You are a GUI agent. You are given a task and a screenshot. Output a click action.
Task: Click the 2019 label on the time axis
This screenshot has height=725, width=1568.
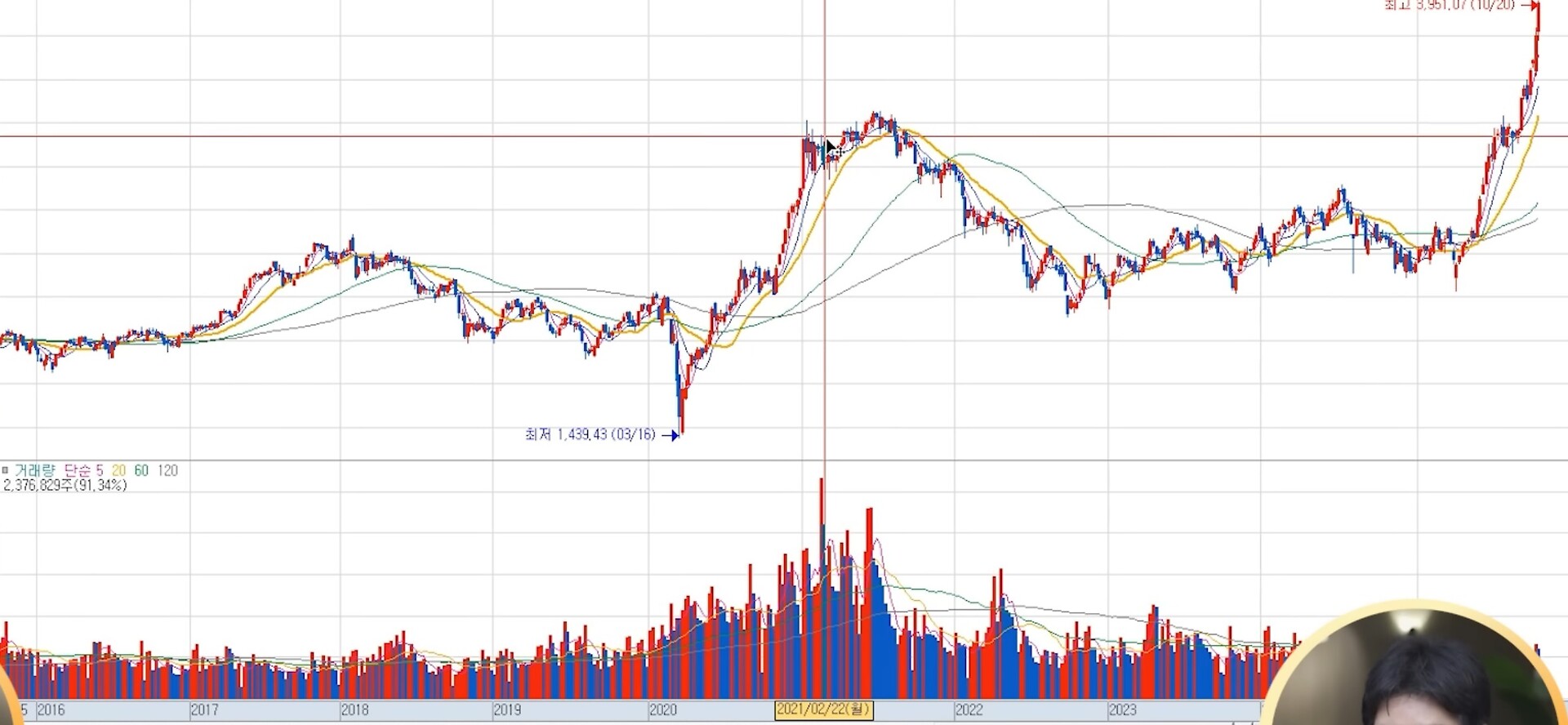[507, 709]
